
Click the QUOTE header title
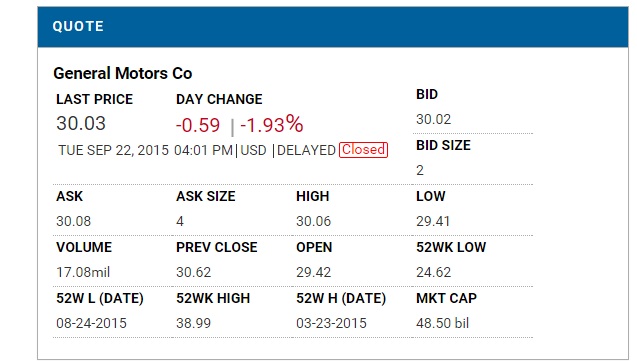coord(78,26)
